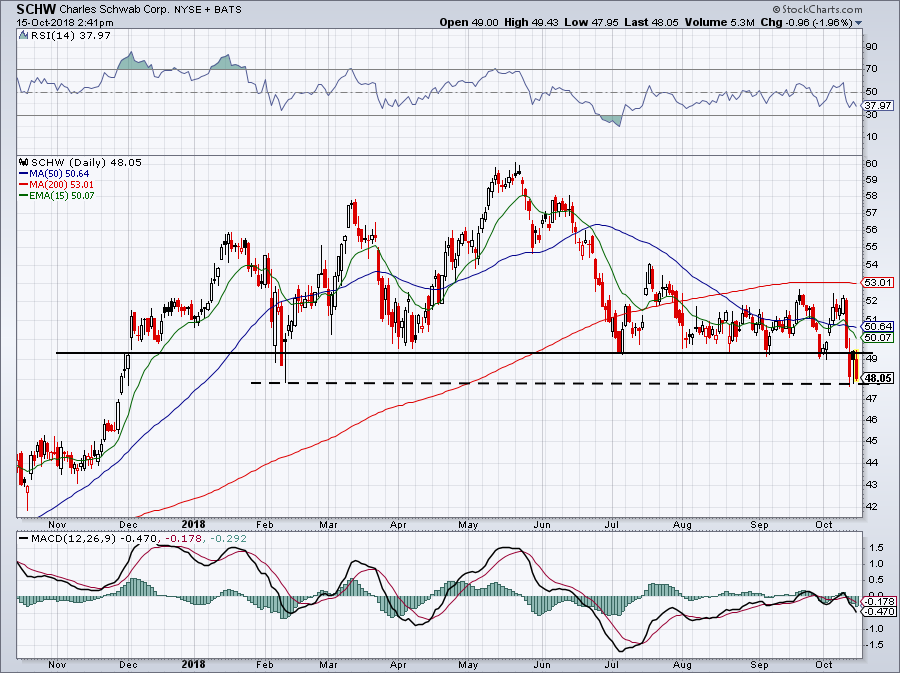Select the MA(50) 50.64 legend label
Screen dimensions: 900x673
click(59, 173)
